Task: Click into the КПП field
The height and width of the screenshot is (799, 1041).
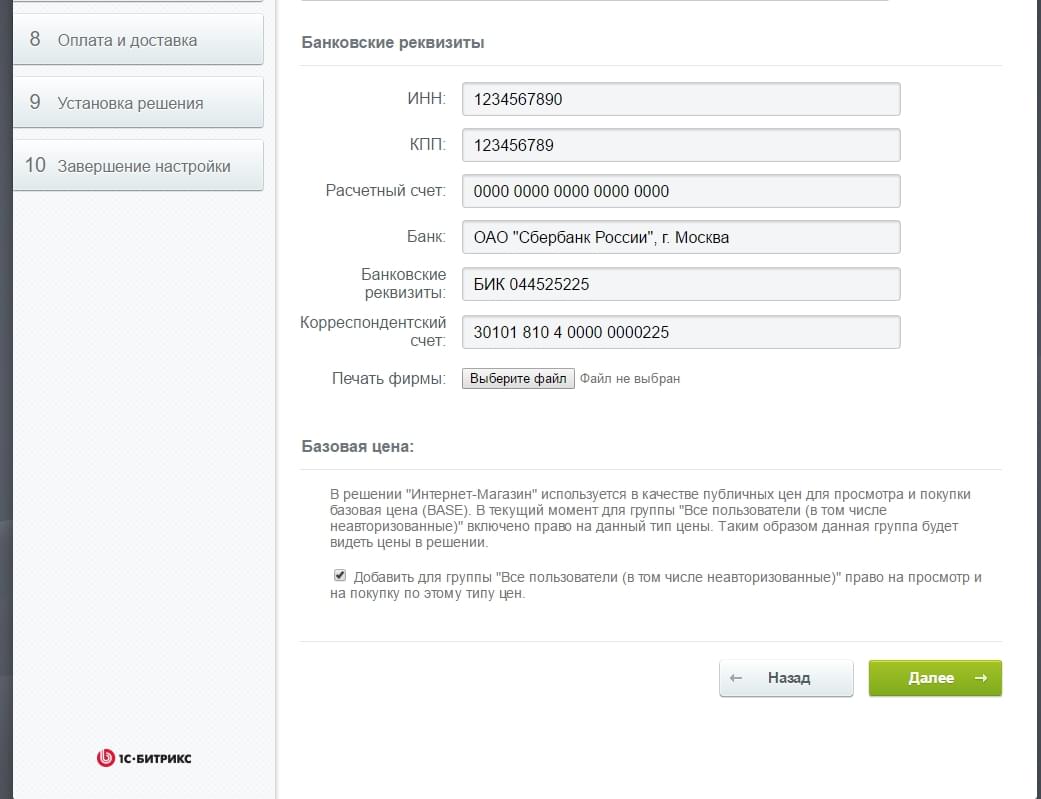Action: coord(681,145)
